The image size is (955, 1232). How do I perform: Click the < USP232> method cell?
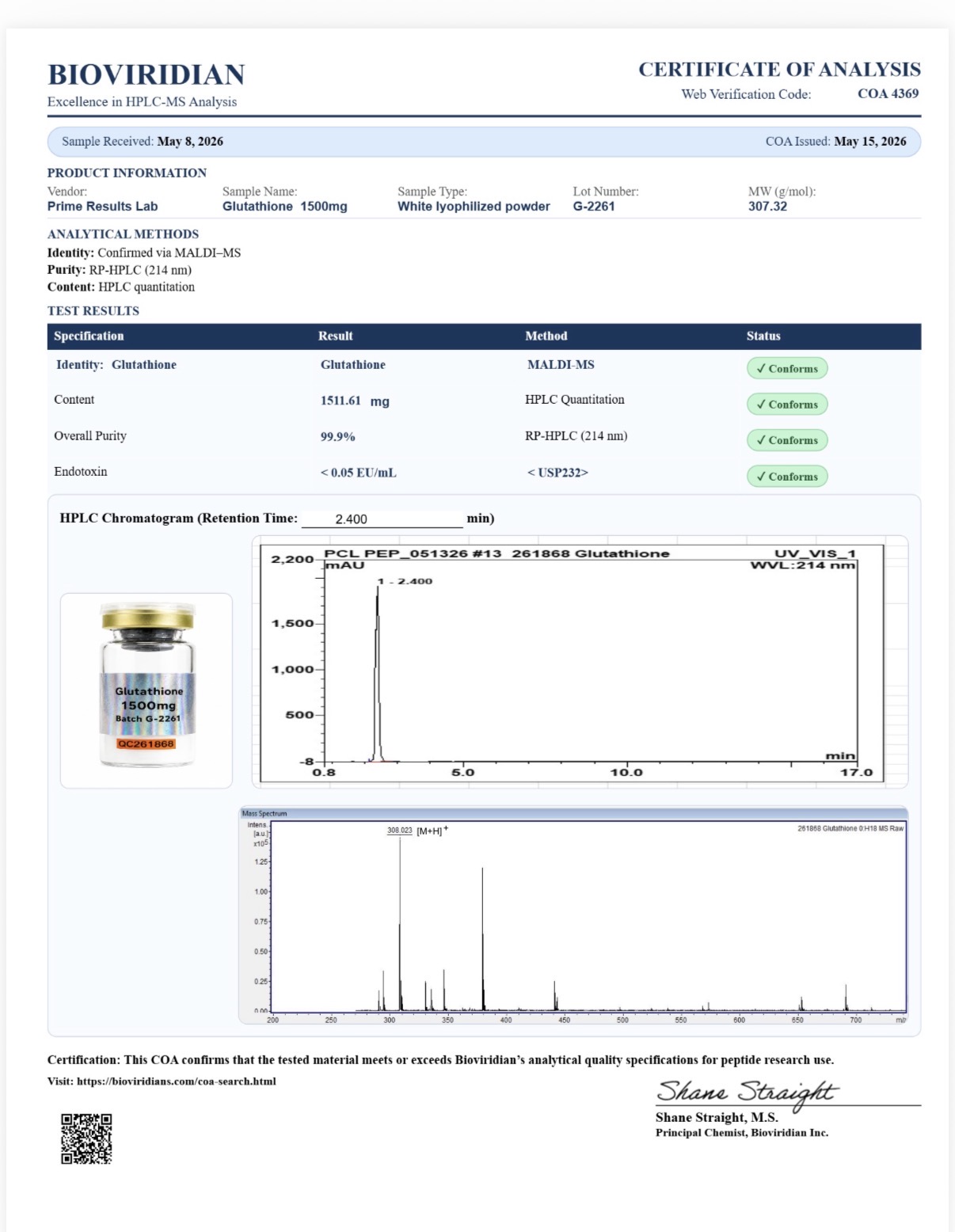click(x=557, y=473)
